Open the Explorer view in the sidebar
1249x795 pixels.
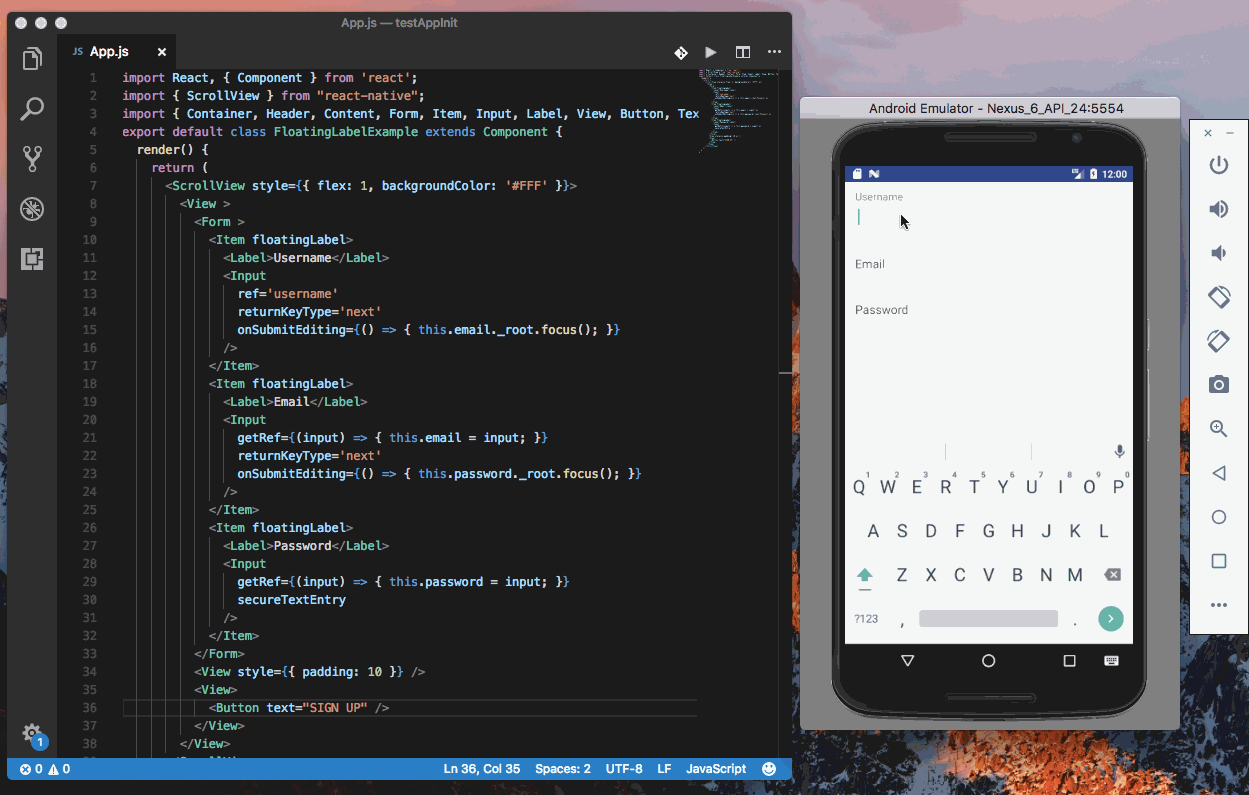(x=32, y=58)
